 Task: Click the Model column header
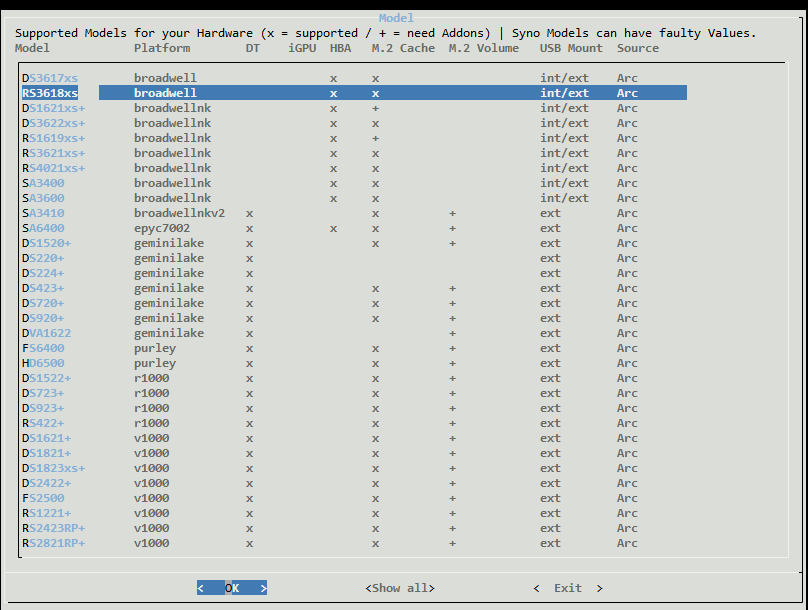pos(32,48)
